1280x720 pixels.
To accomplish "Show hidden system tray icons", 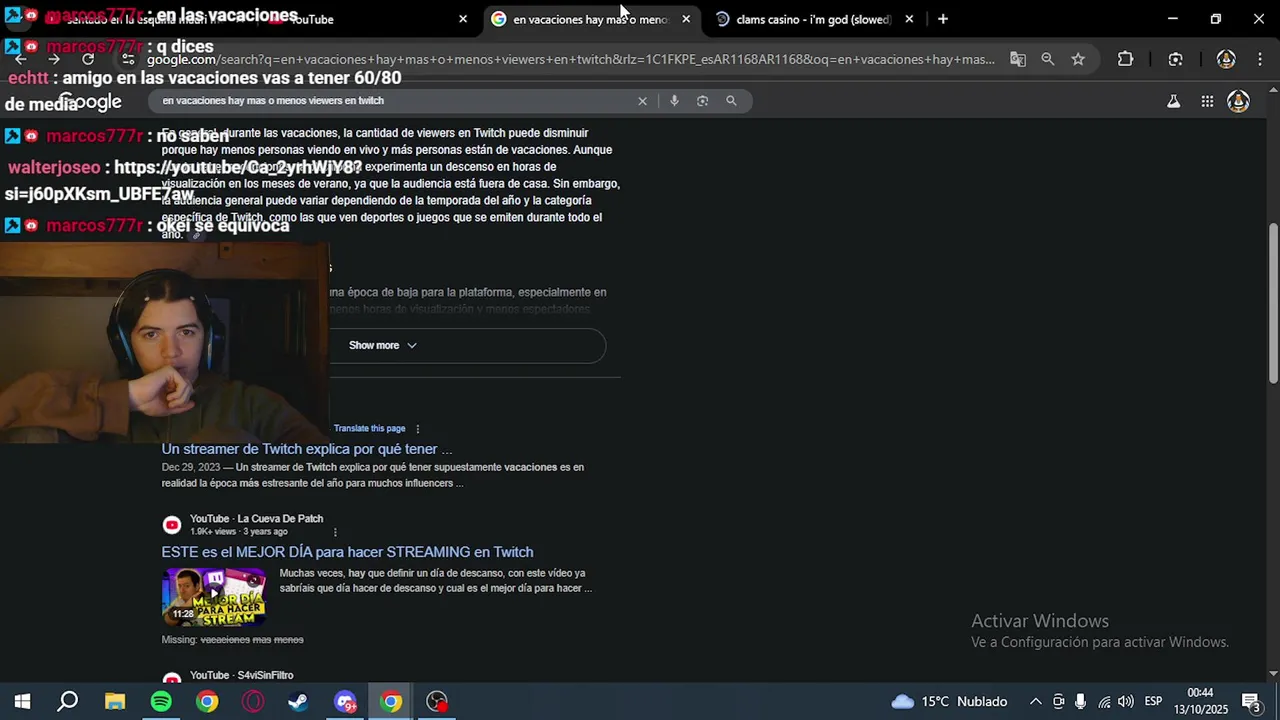I will click(x=1035, y=702).
